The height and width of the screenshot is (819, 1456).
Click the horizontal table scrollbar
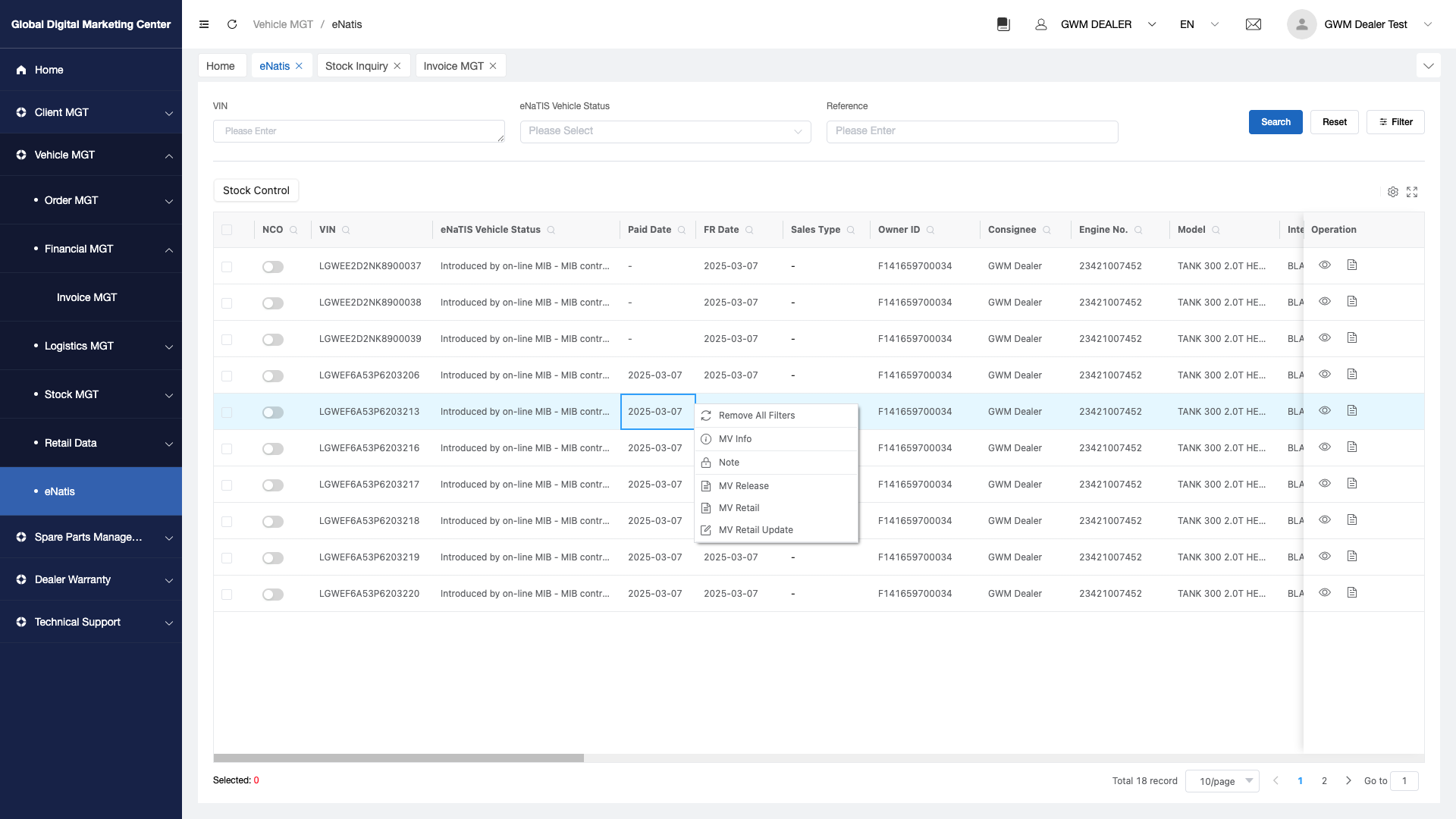click(399, 758)
